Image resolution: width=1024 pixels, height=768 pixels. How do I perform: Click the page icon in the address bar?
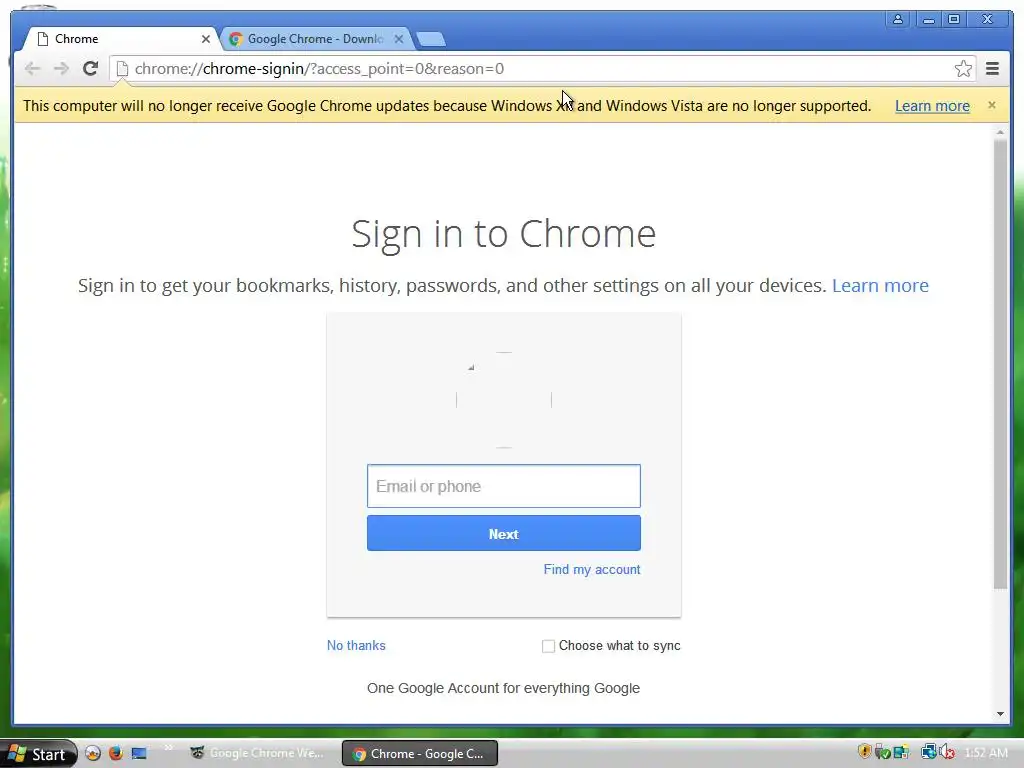[122, 69]
